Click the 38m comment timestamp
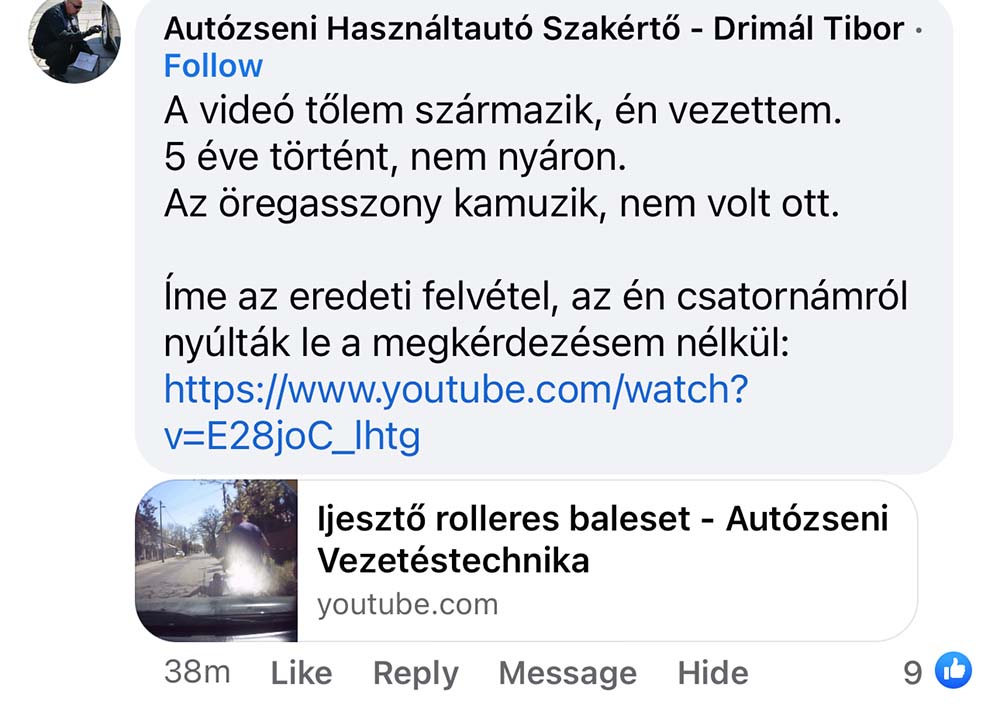Screen dimensions: 1000x712 [197, 672]
